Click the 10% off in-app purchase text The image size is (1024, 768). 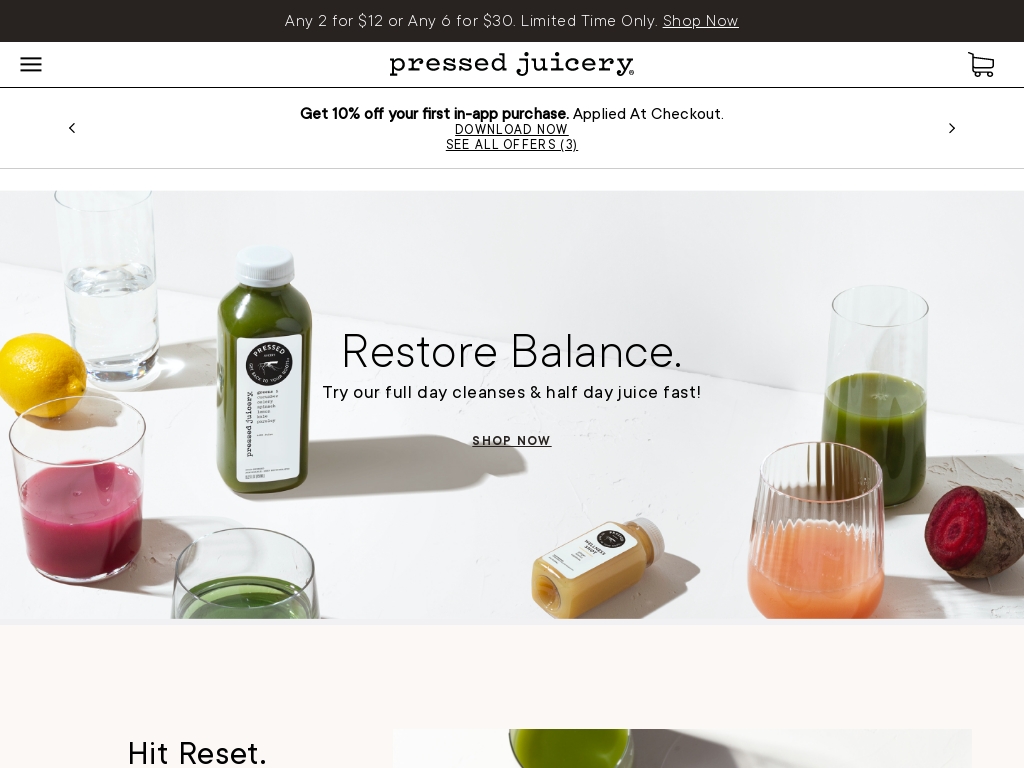434,114
